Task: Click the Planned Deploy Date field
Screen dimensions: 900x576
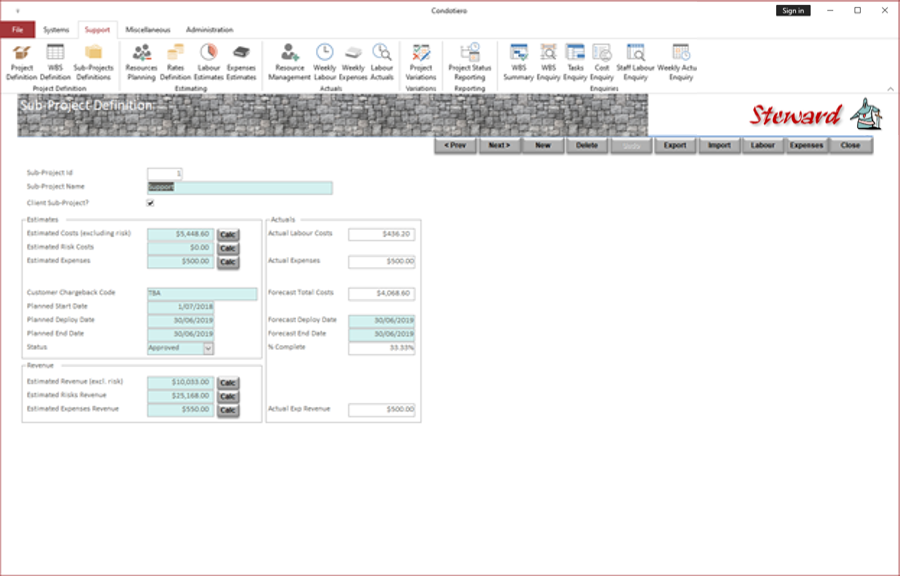Action: point(181,321)
